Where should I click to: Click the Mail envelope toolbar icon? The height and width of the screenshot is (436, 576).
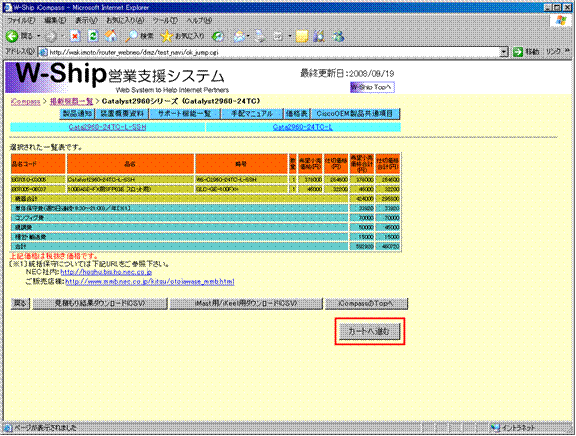(x=239, y=36)
